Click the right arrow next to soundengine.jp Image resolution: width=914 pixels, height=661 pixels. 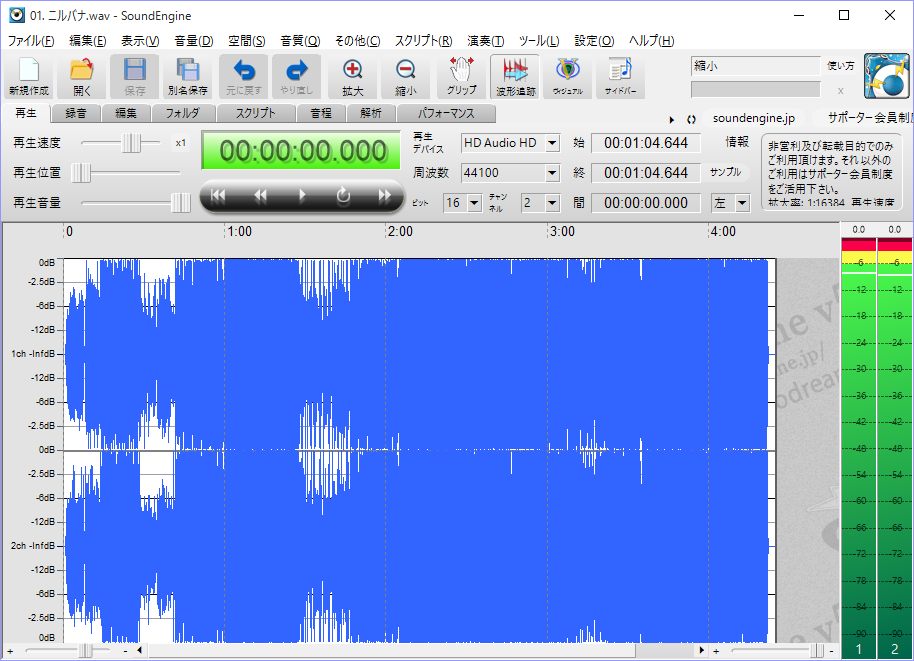[x=672, y=119]
